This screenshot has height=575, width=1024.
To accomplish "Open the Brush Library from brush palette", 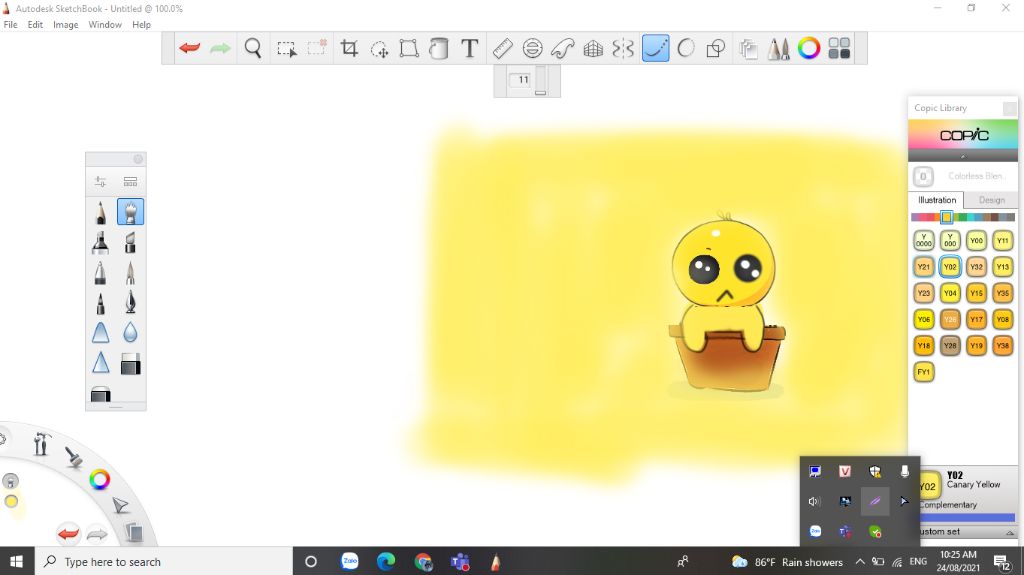I will (130, 181).
